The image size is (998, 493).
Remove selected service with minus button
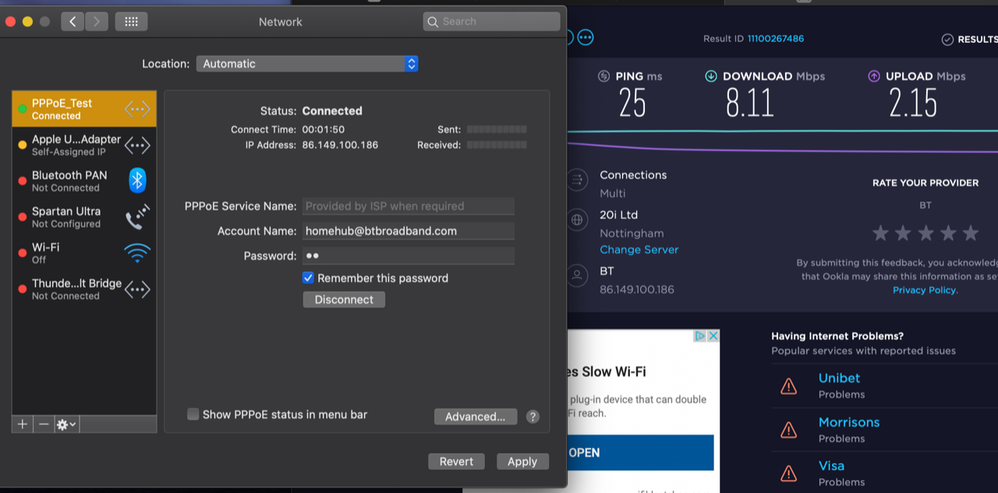coord(43,424)
